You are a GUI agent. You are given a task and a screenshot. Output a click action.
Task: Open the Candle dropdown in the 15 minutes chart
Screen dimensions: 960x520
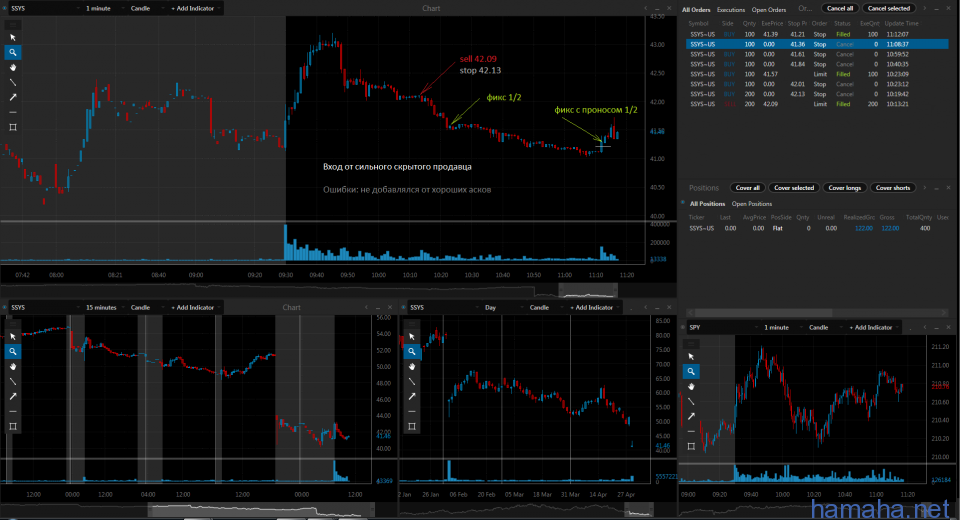coord(146,307)
